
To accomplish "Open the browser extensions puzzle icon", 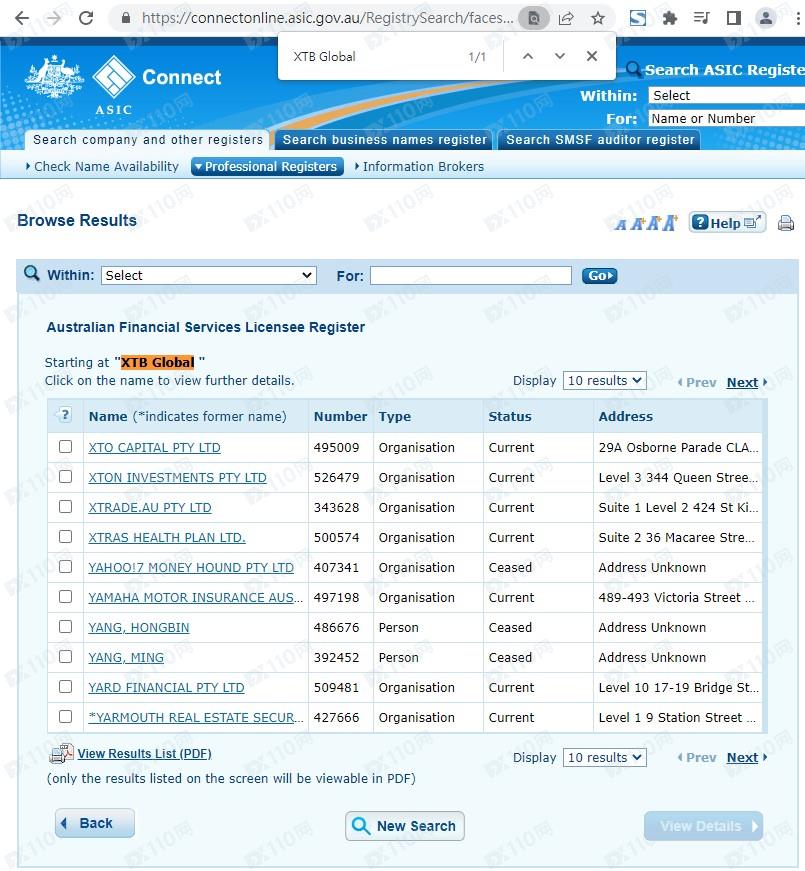I will click(x=670, y=18).
